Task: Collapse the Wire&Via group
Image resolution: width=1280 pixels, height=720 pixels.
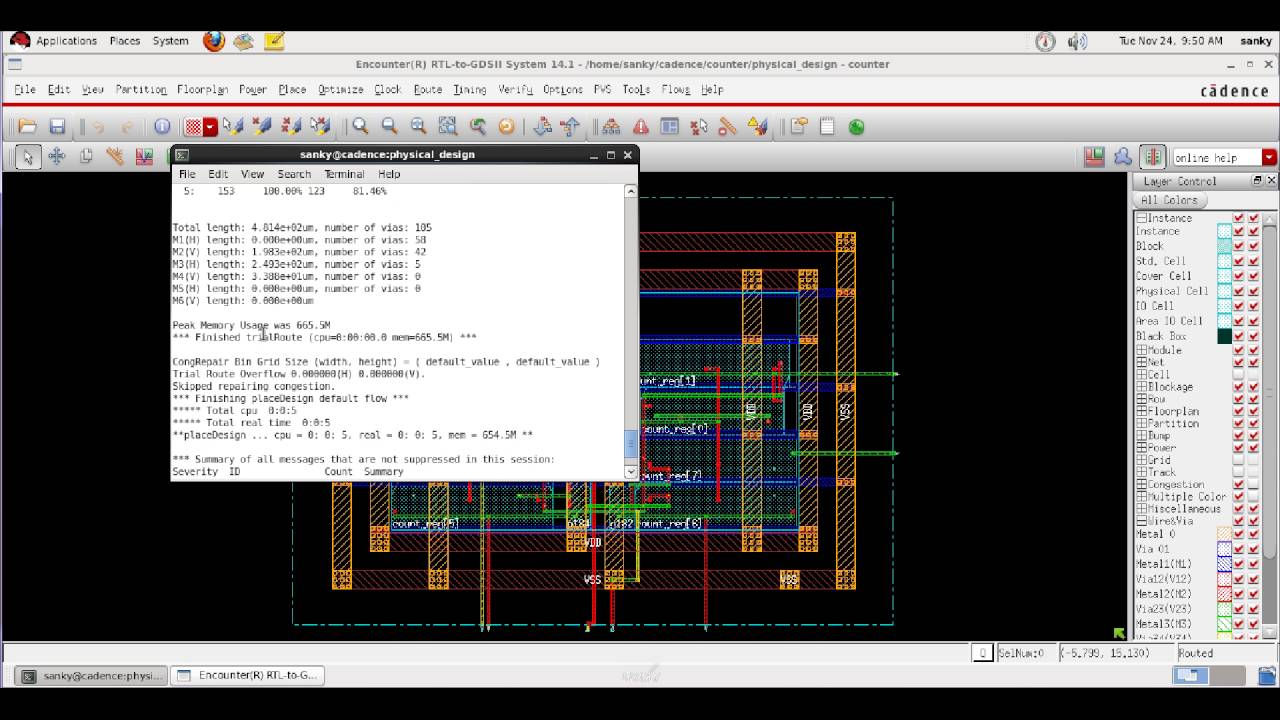Action: [x=1141, y=521]
